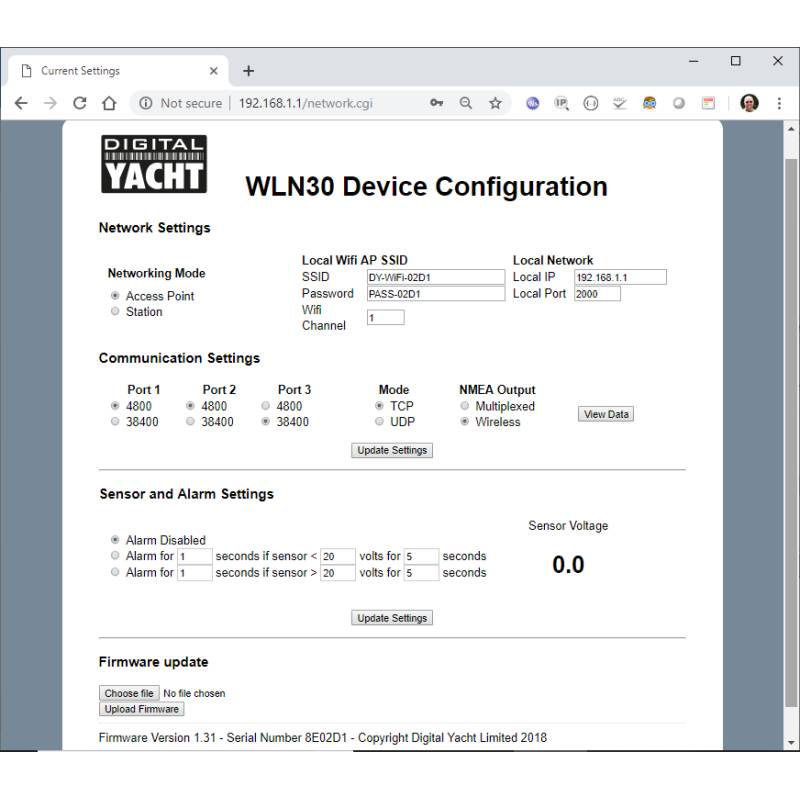Image resolution: width=800 pixels, height=800 pixels.
Task: Minimize the browser window
Action: point(694,61)
